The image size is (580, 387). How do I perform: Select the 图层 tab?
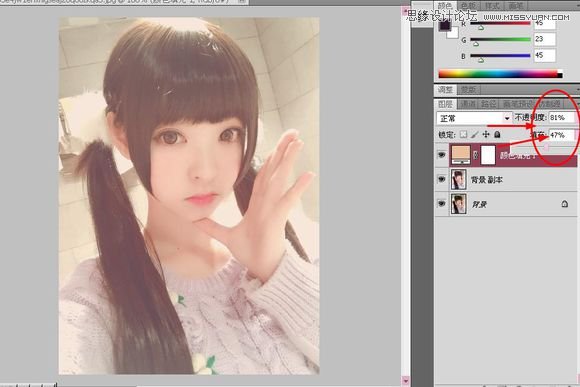click(x=445, y=104)
